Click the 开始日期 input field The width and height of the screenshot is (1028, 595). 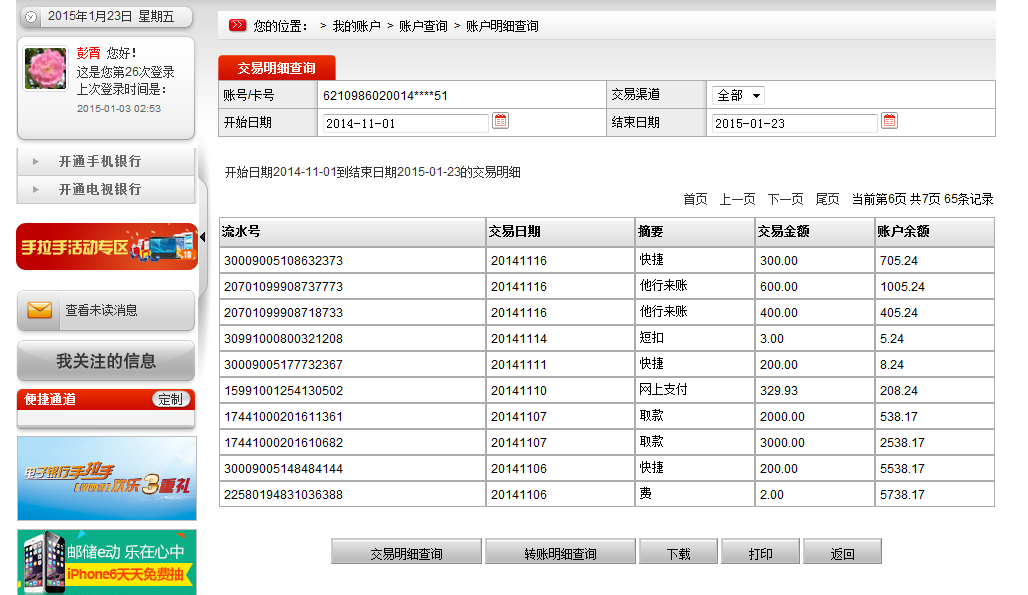pyautogui.click(x=404, y=123)
